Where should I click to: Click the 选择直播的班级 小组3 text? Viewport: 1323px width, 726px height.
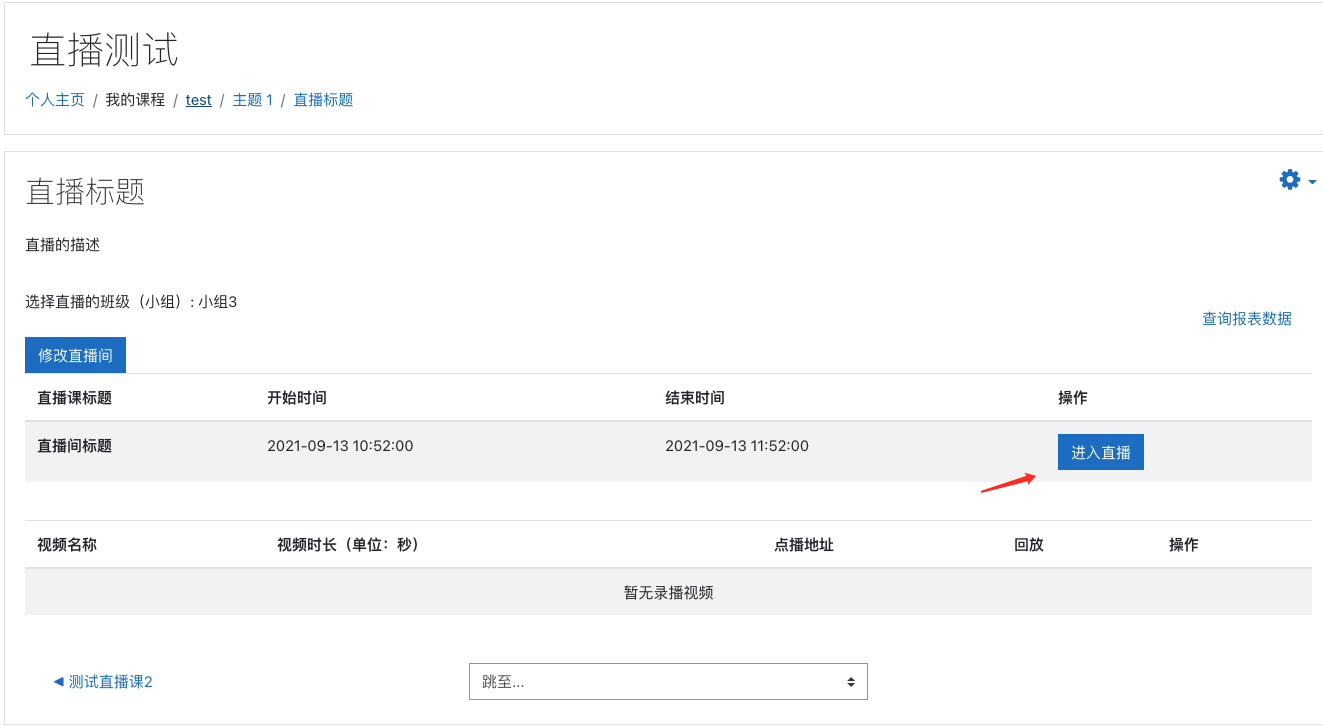[131, 302]
